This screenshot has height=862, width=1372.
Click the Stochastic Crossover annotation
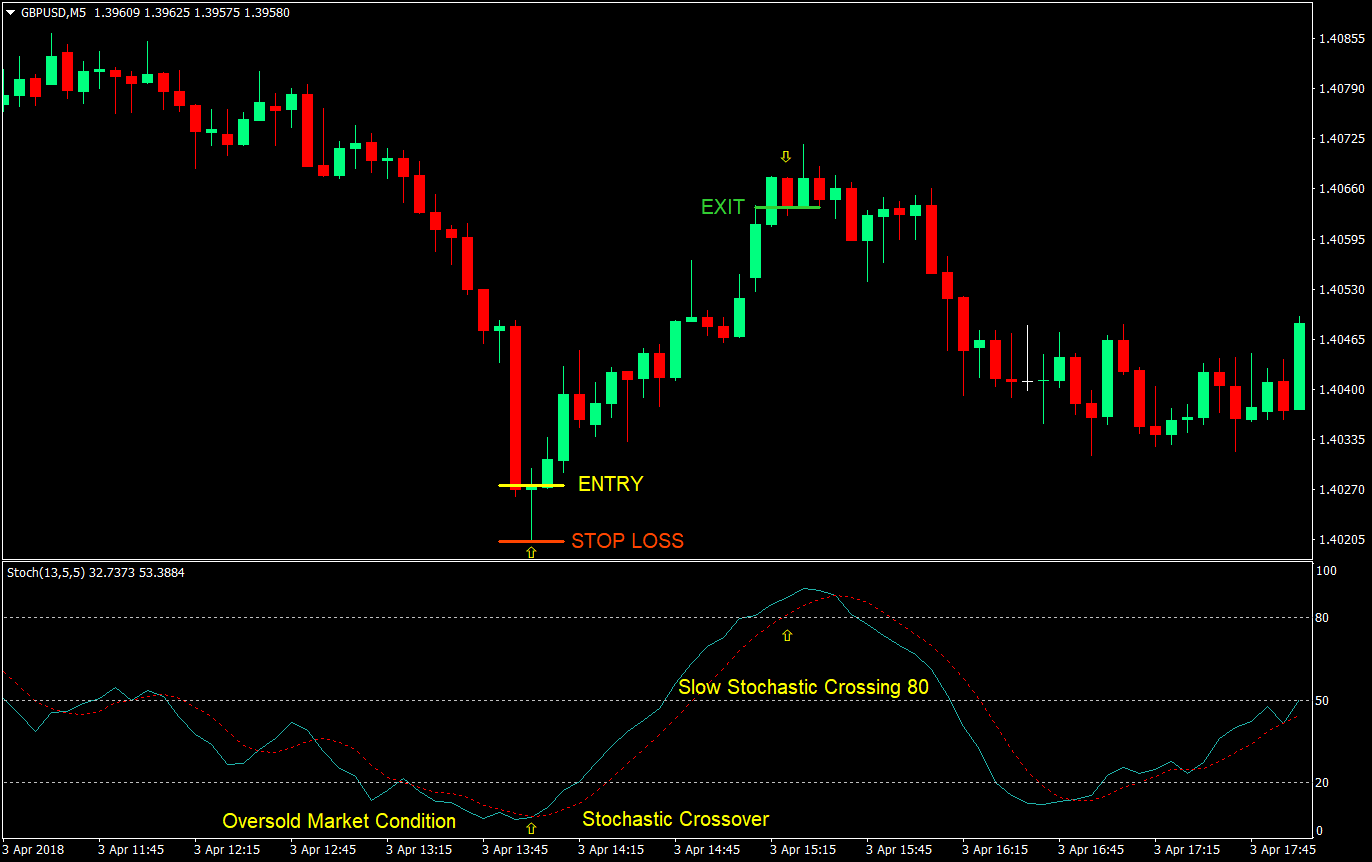pos(676,818)
